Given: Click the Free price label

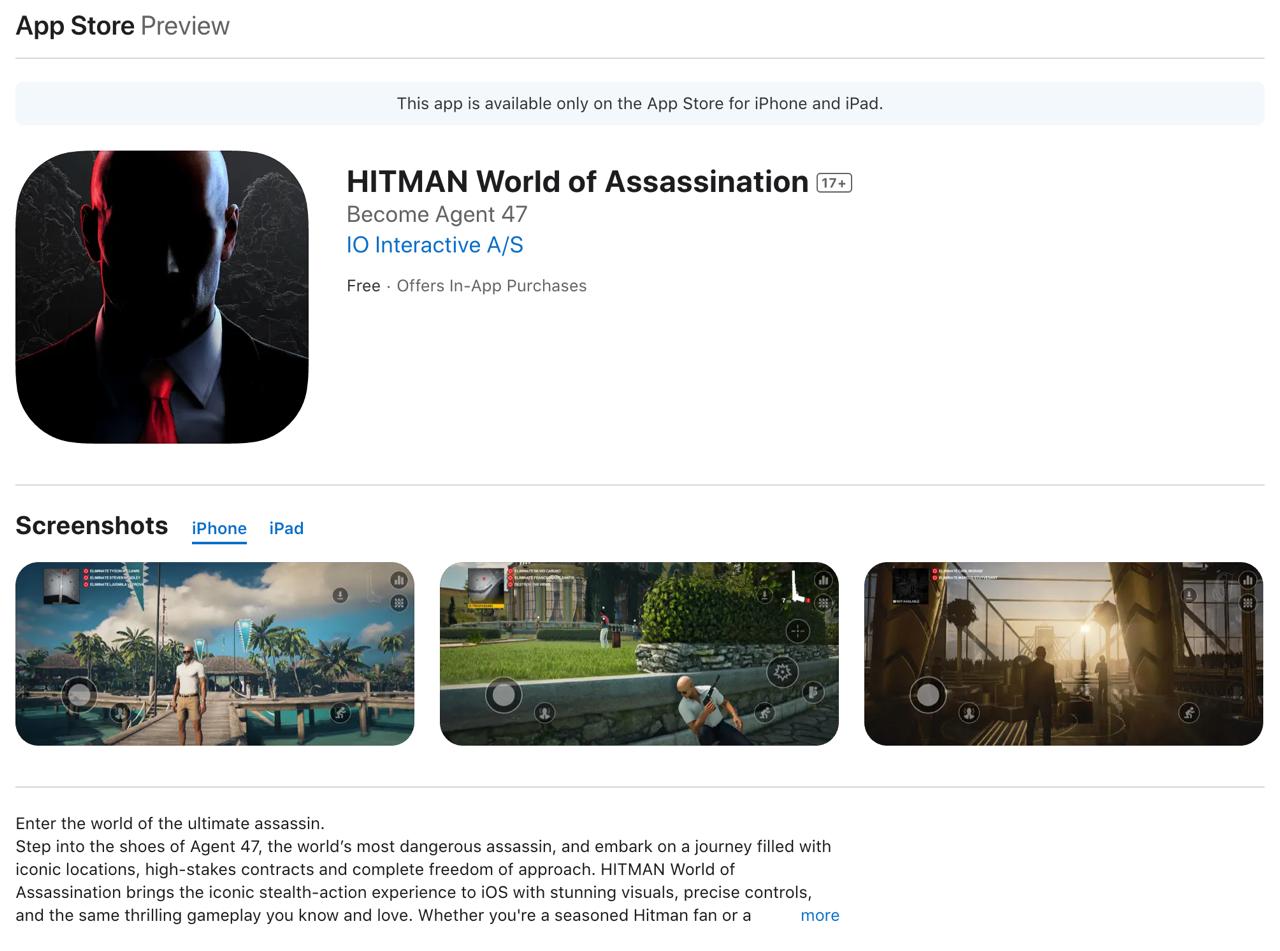Looking at the screenshot, I should pos(363,286).
